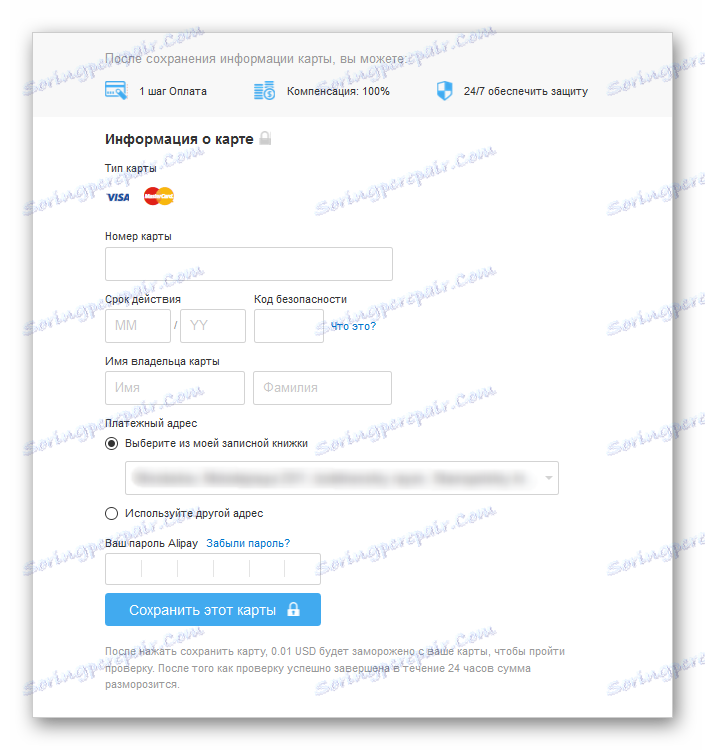Screen dimensions: 705x750
Task: Click the compensation coins icon
Action: point(264,90)
